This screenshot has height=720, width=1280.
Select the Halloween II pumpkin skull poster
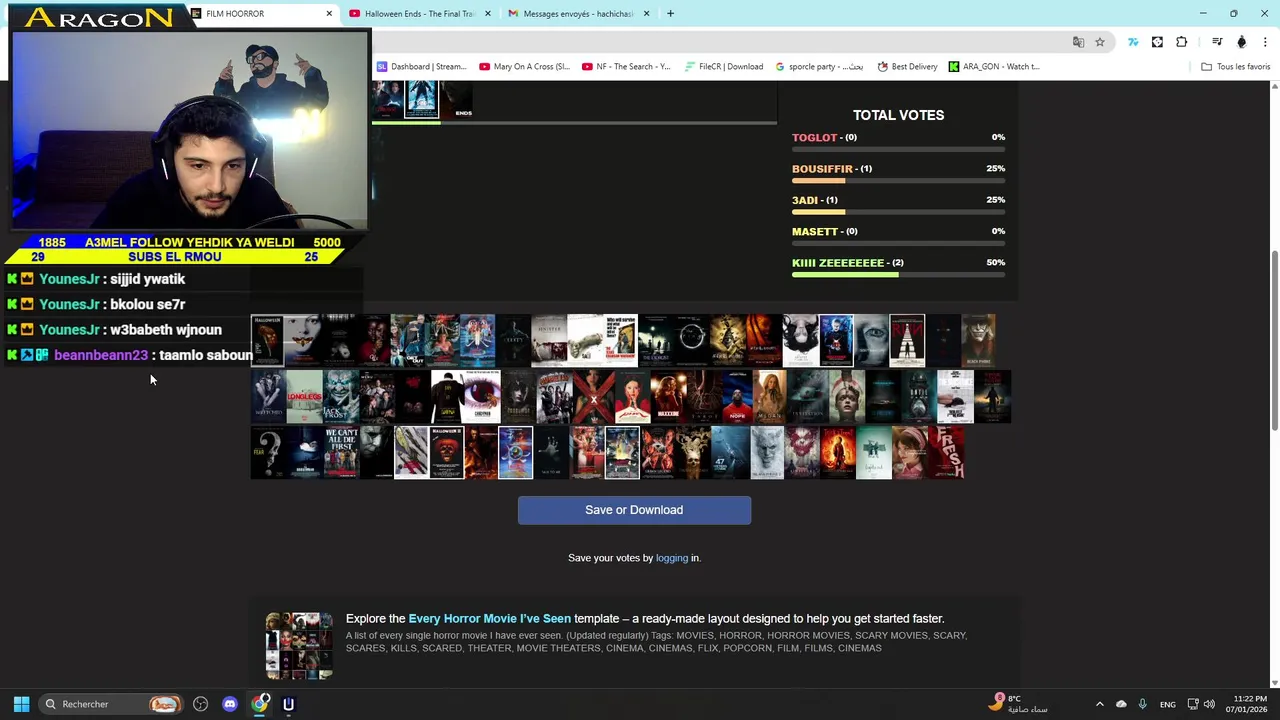click(446, 453)
